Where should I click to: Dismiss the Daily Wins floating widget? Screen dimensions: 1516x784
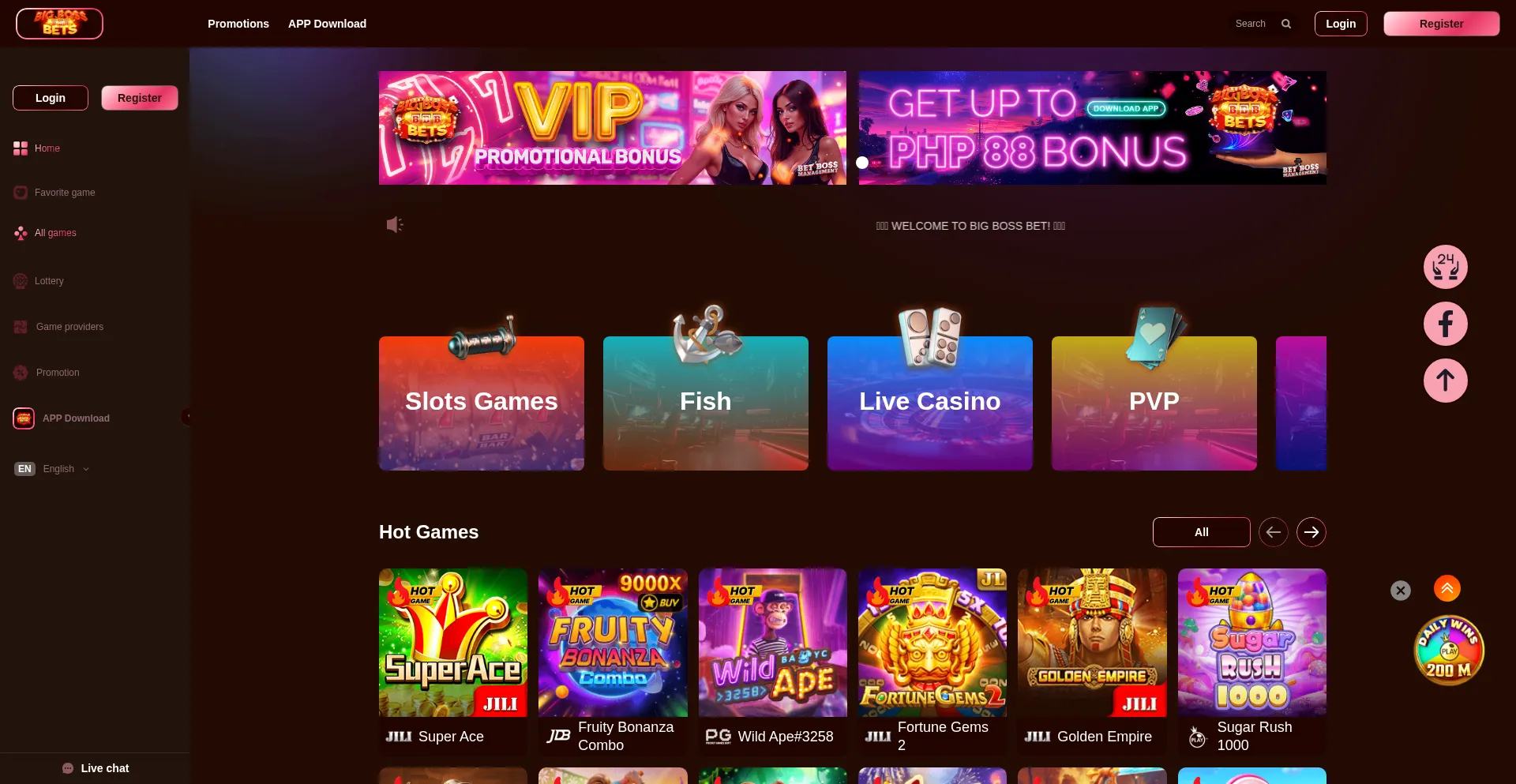tap(1401, 591)
